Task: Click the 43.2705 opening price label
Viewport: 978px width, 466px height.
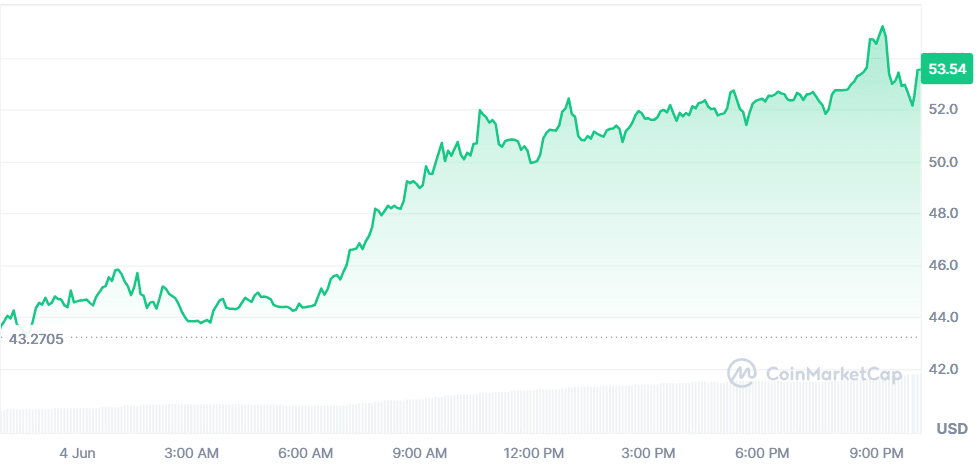Action: click(36, 339)
